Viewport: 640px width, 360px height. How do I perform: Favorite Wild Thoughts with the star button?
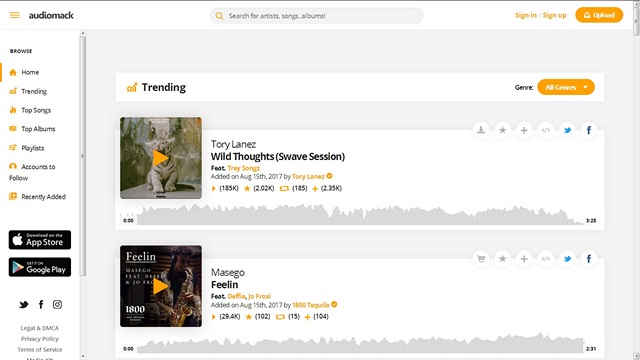click(x=502, y=130)
